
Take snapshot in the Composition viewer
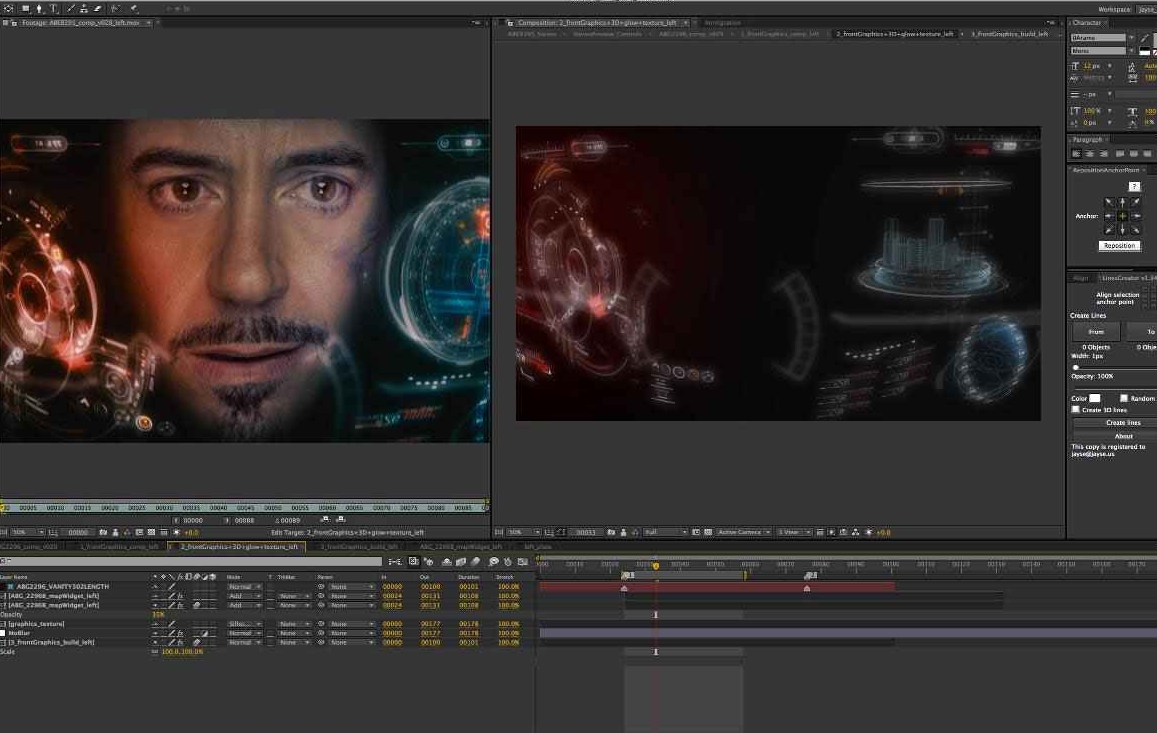(x=611, y=532)
